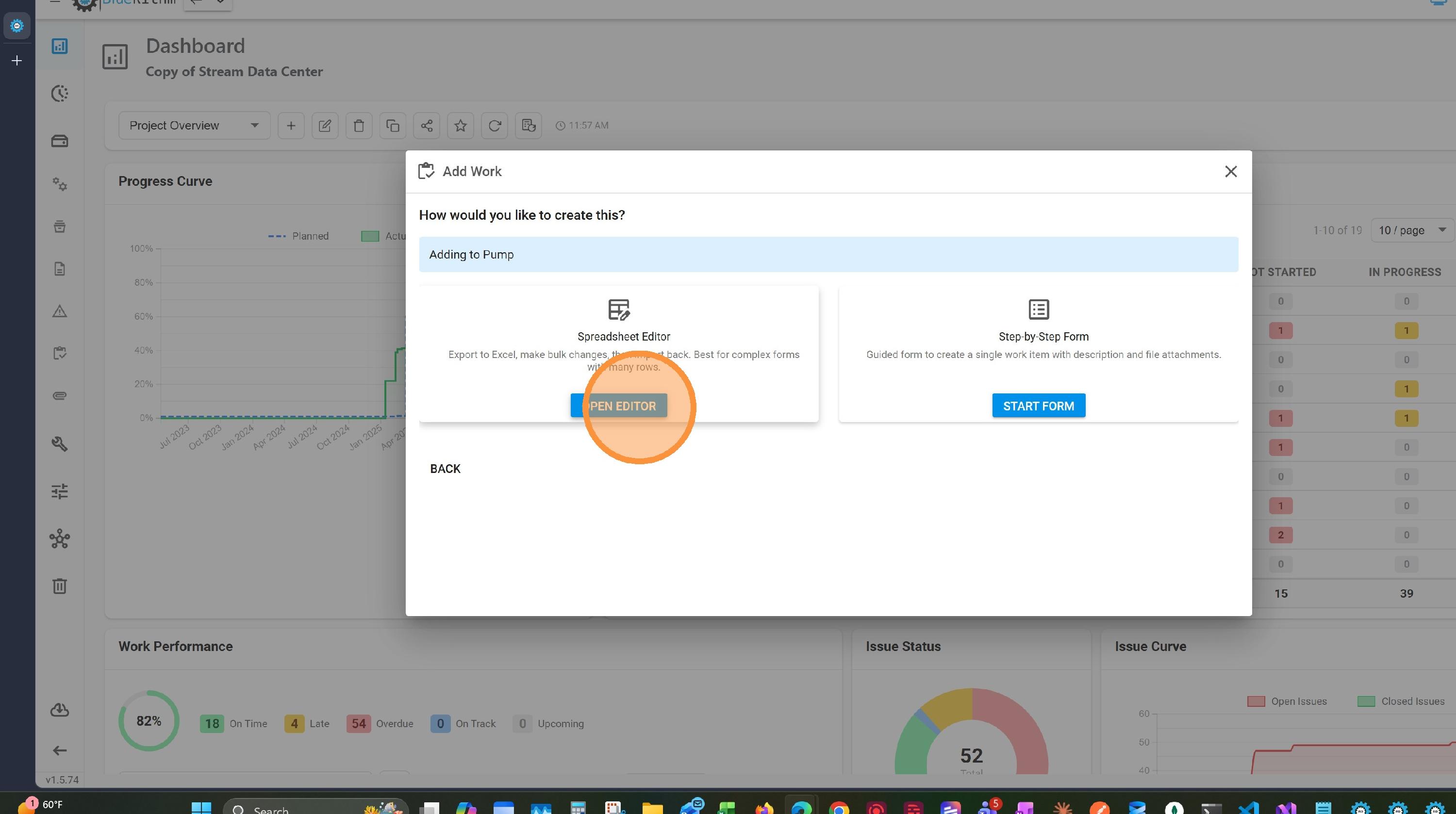
Task: Open the wallet icon in sidebar
Action: [x=59, y=140]
